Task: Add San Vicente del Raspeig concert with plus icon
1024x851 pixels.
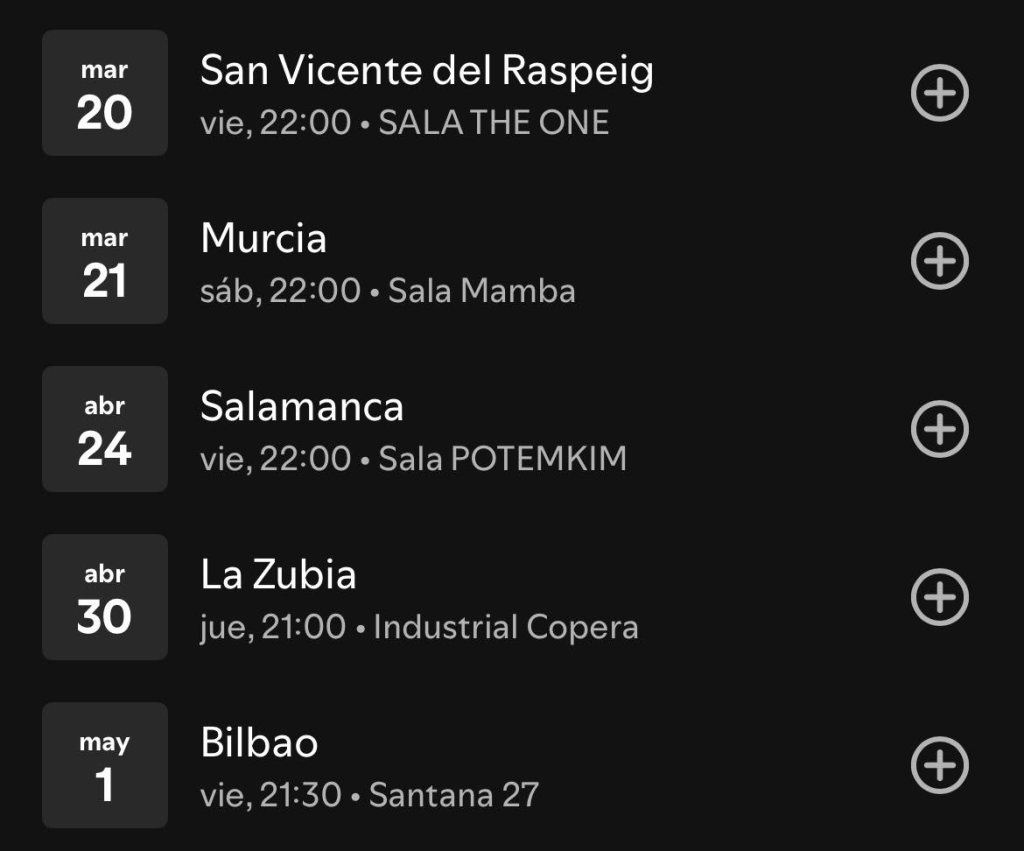Action: coord(939,93)
